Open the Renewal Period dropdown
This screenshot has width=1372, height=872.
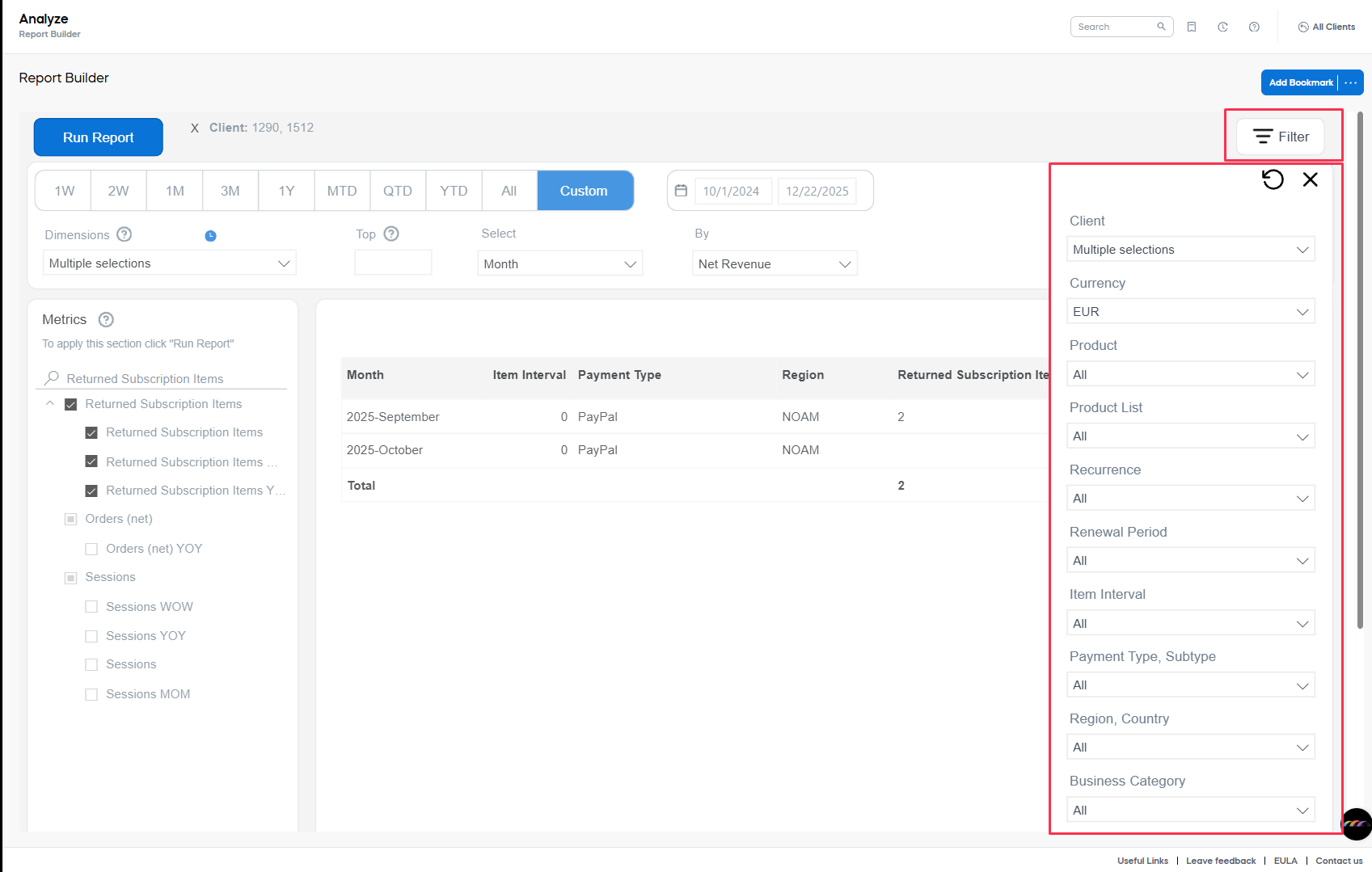[x=1189, y=559]
